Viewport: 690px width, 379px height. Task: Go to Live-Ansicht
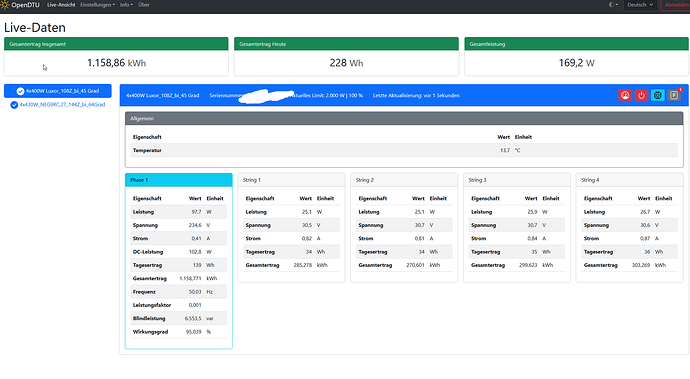[x=61, y=5]
